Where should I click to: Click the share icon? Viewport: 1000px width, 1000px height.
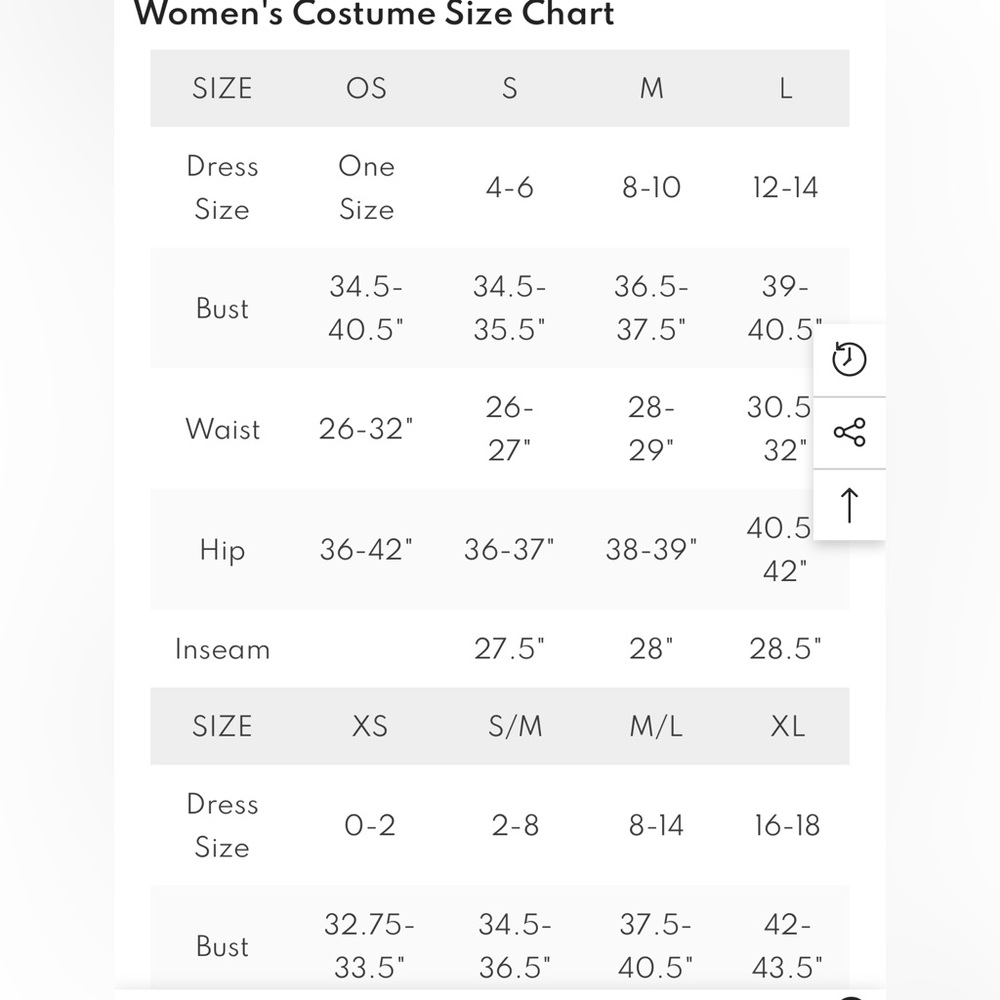click(849, 432)
